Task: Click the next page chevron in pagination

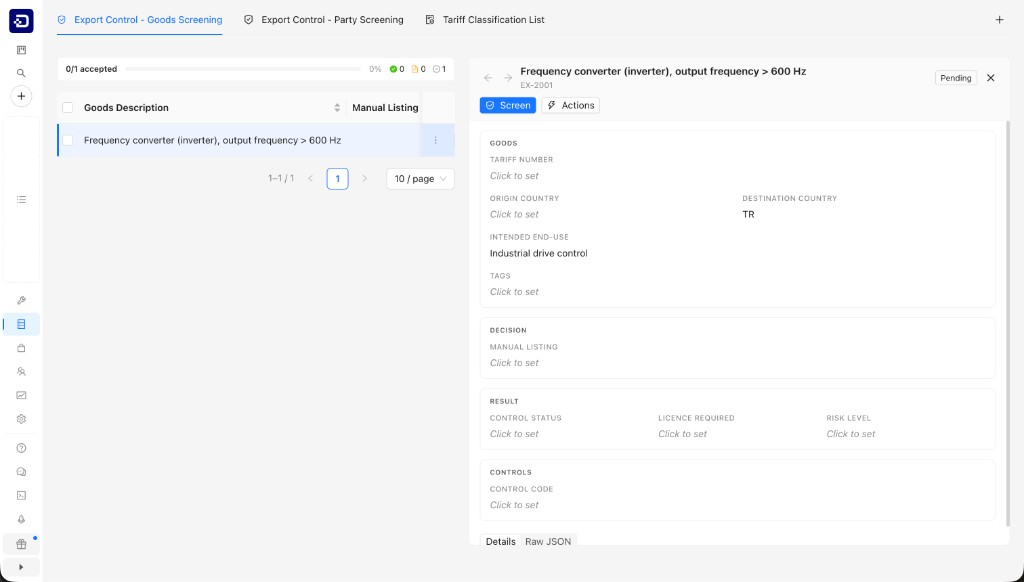Action: 364,178
